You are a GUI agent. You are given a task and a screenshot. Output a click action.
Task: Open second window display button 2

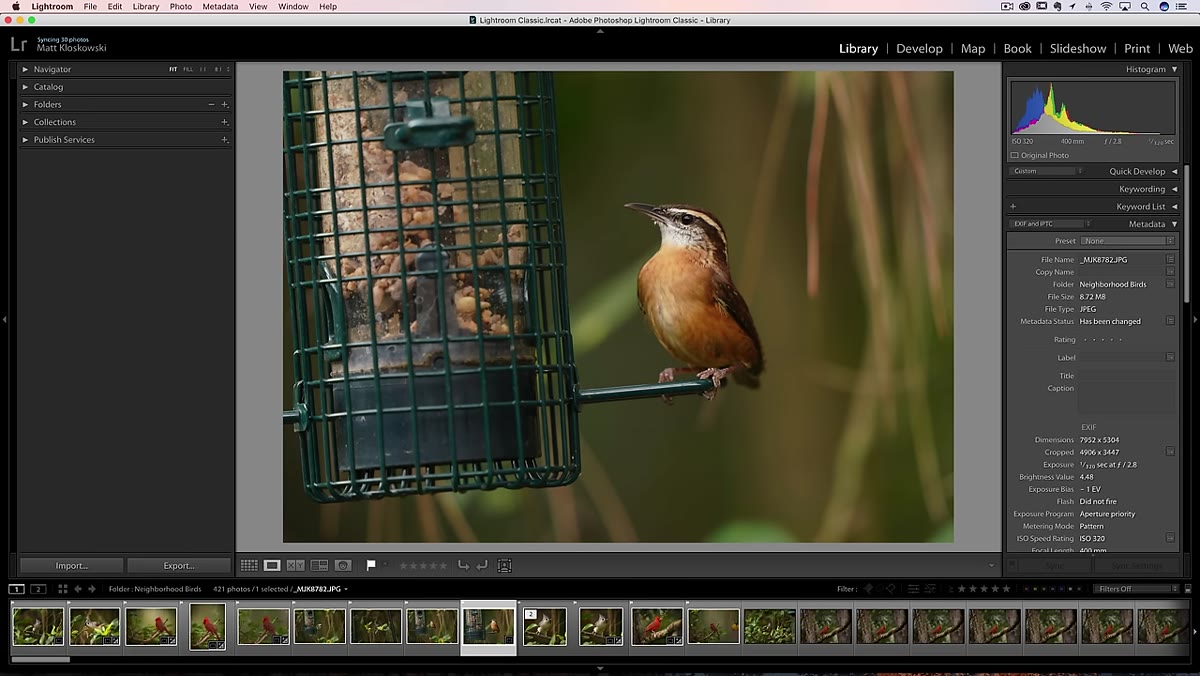point(38,589)
